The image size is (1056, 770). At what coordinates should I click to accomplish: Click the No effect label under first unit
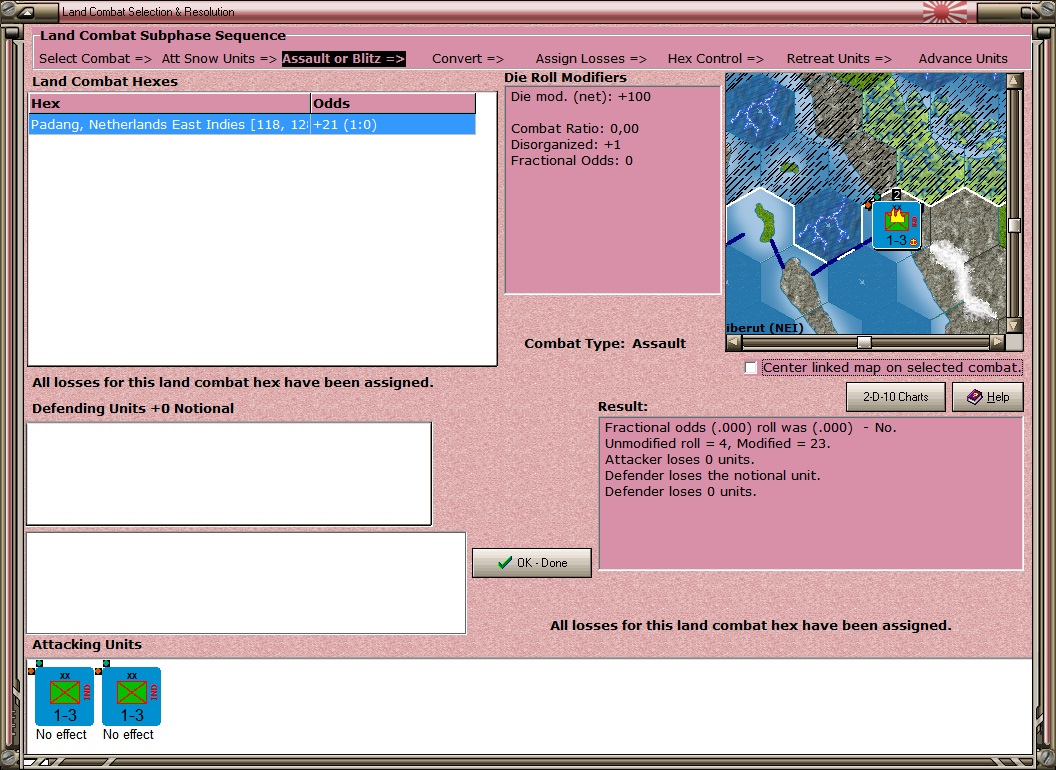(61, 734)
